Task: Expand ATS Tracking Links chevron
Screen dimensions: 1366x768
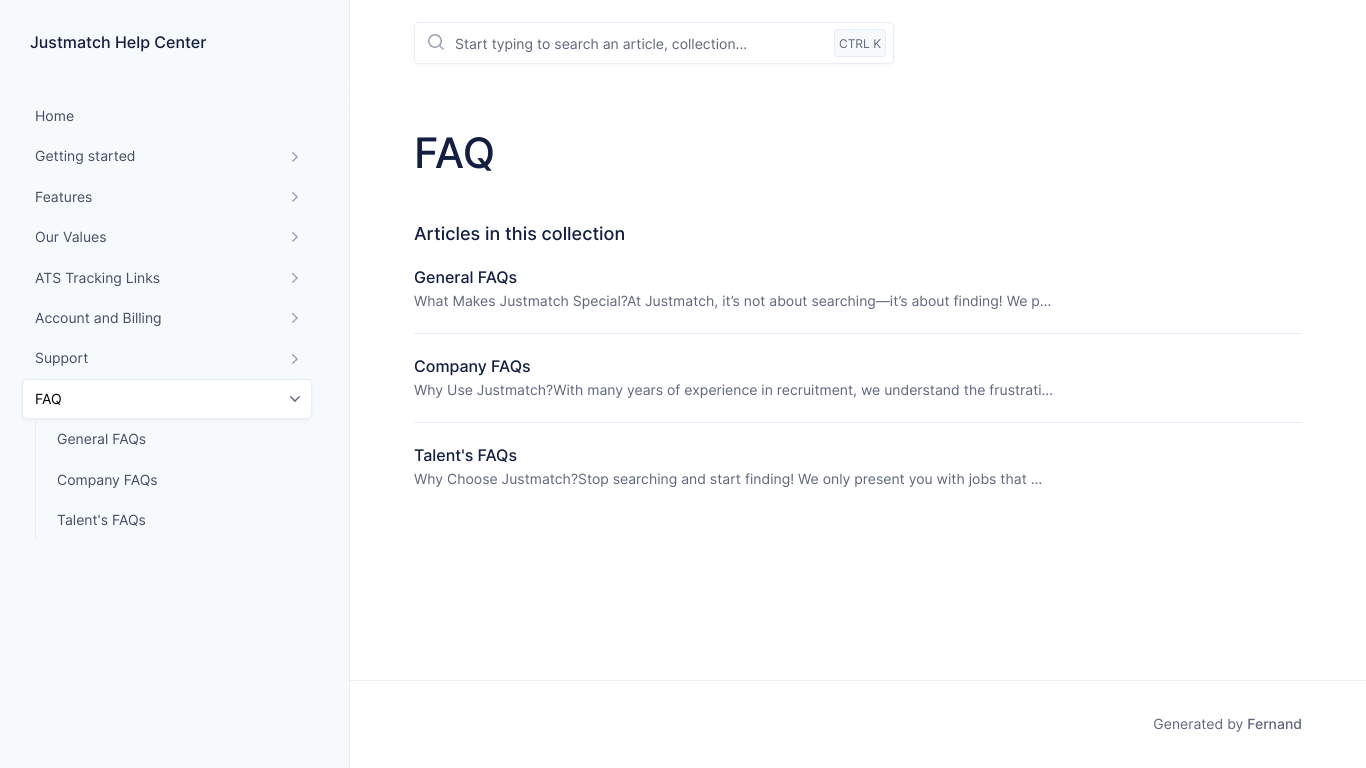Action: [x=295, y=278]
